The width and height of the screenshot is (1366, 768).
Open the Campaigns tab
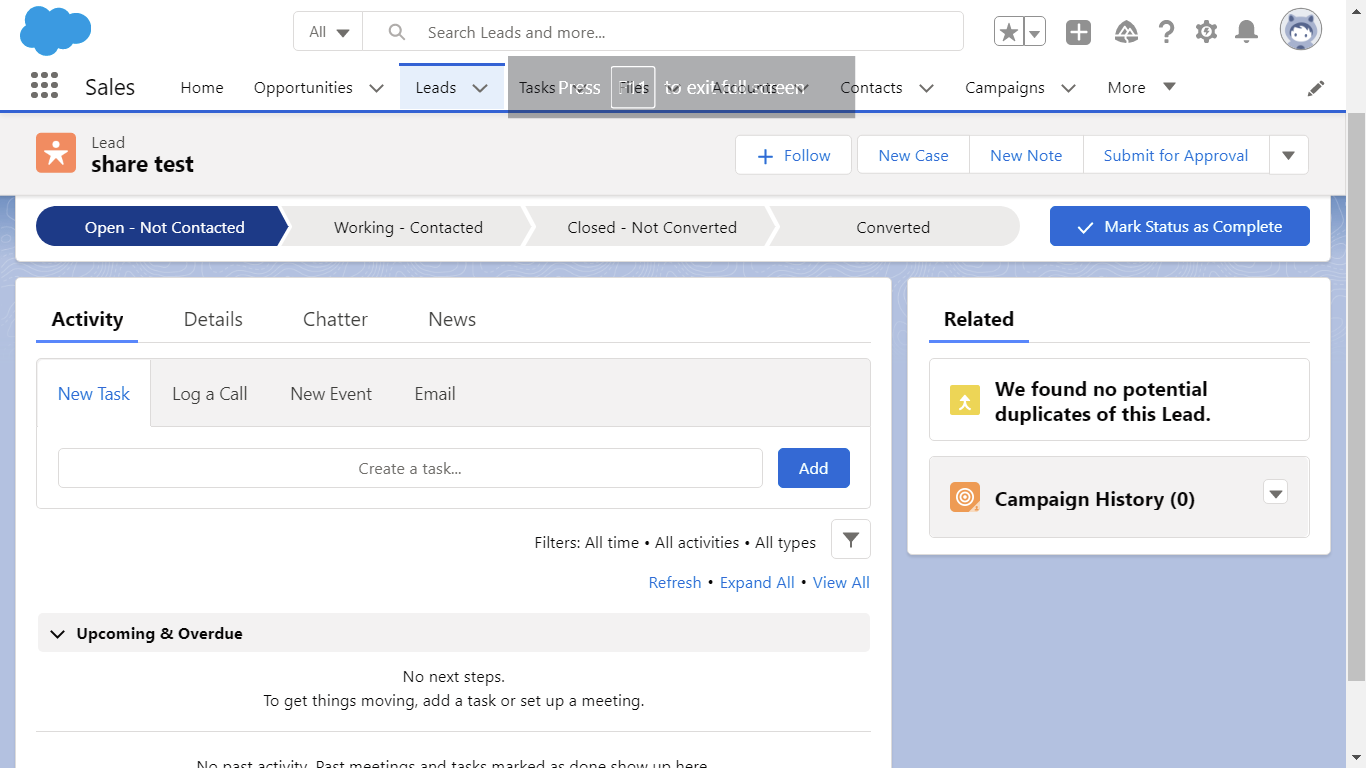[x=1005, y=88]
